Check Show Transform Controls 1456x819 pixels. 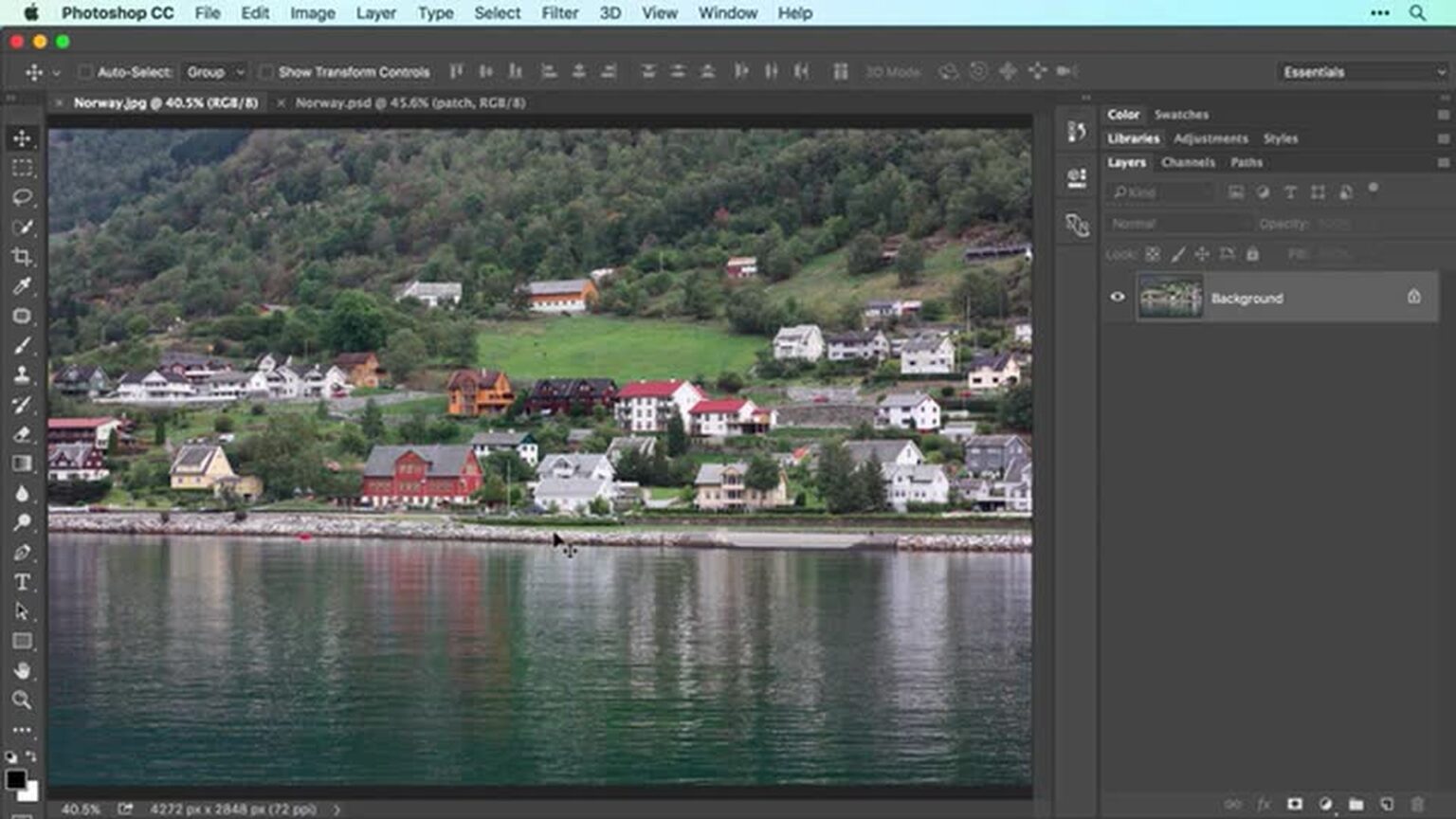point(268,71)
